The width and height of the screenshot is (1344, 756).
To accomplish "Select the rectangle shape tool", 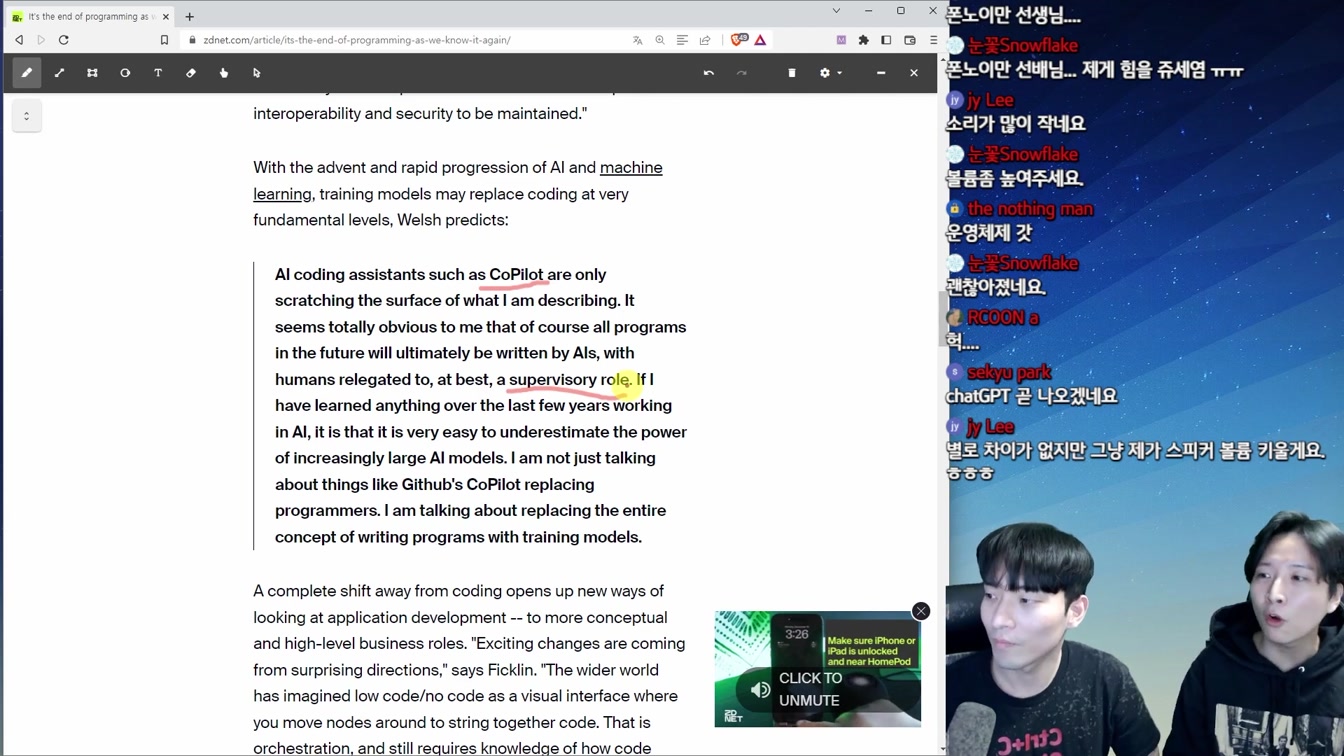I will pos(93,73).
